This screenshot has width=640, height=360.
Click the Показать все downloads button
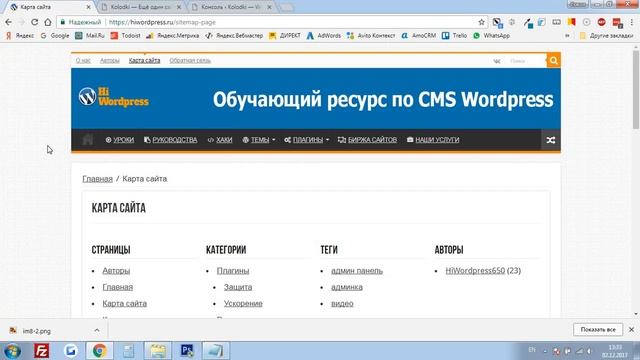(598, 329)
